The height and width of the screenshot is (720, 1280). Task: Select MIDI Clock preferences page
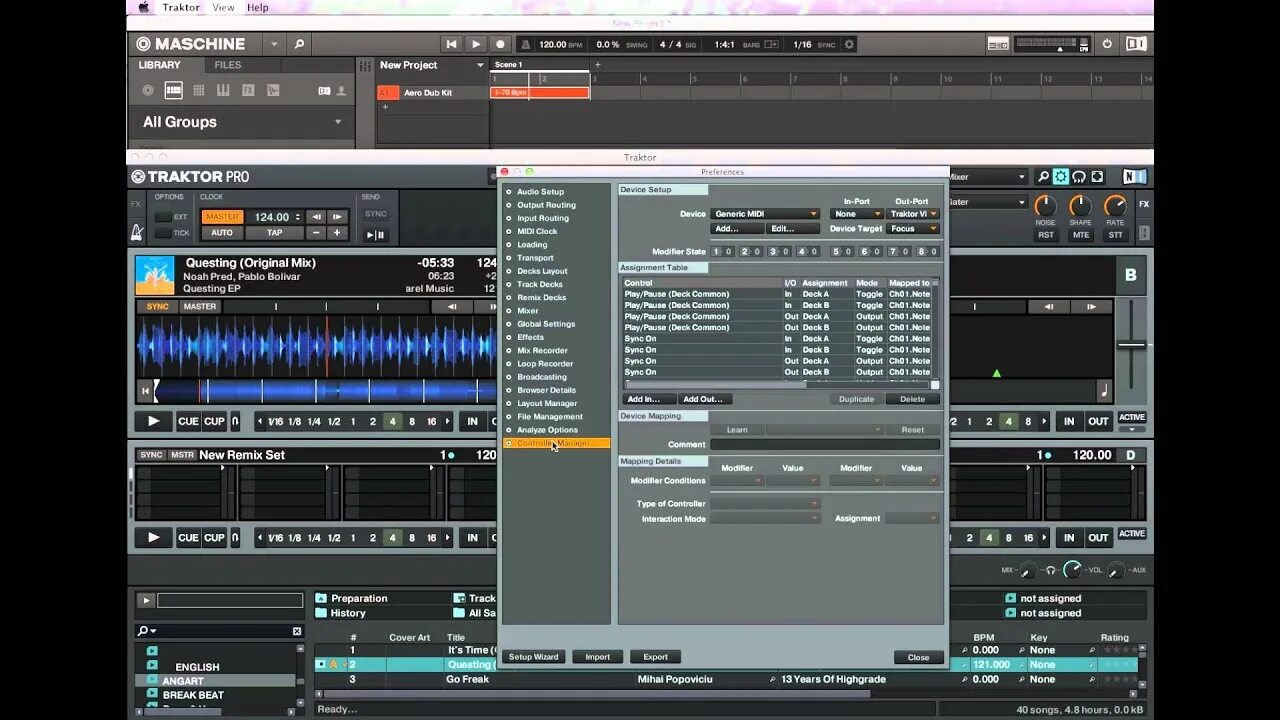(x=537, y=231)
